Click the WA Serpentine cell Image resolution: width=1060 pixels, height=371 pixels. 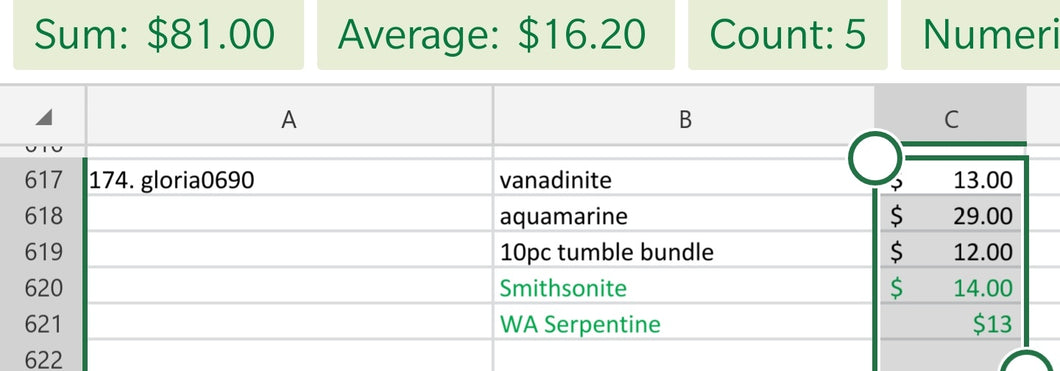(683, 324)
